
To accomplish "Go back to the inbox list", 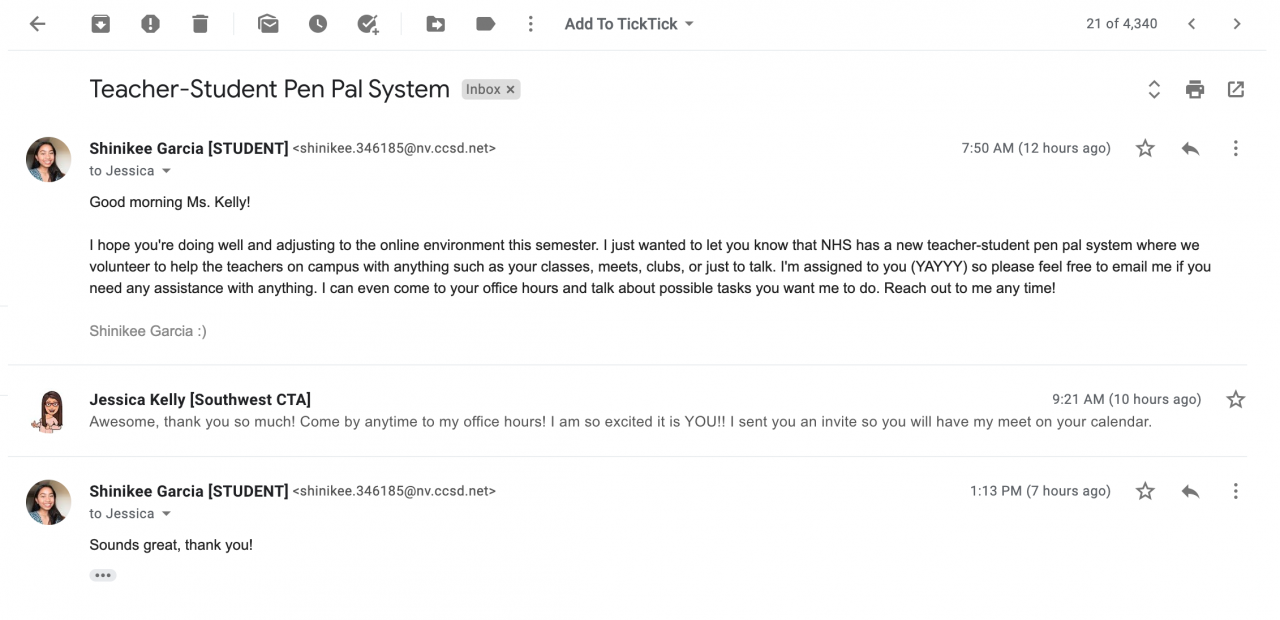I will point(38,24).
